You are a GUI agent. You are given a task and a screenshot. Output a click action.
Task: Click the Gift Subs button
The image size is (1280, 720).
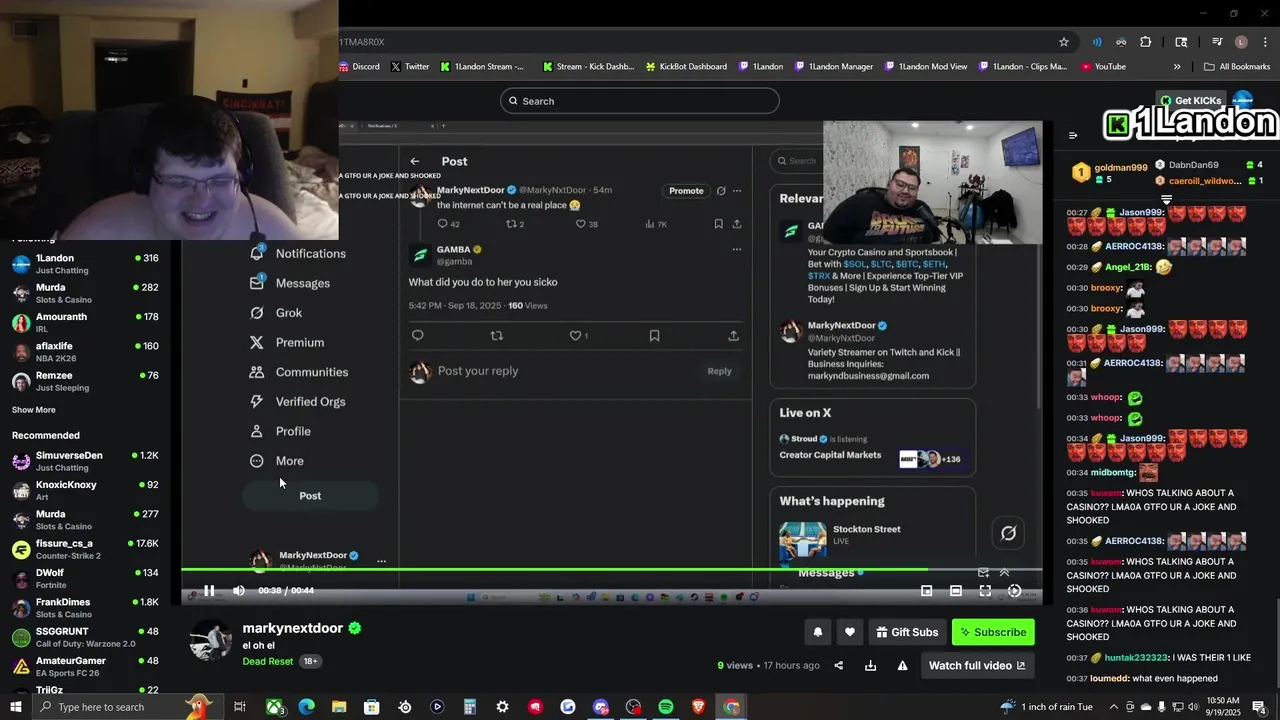pos(907,632)
